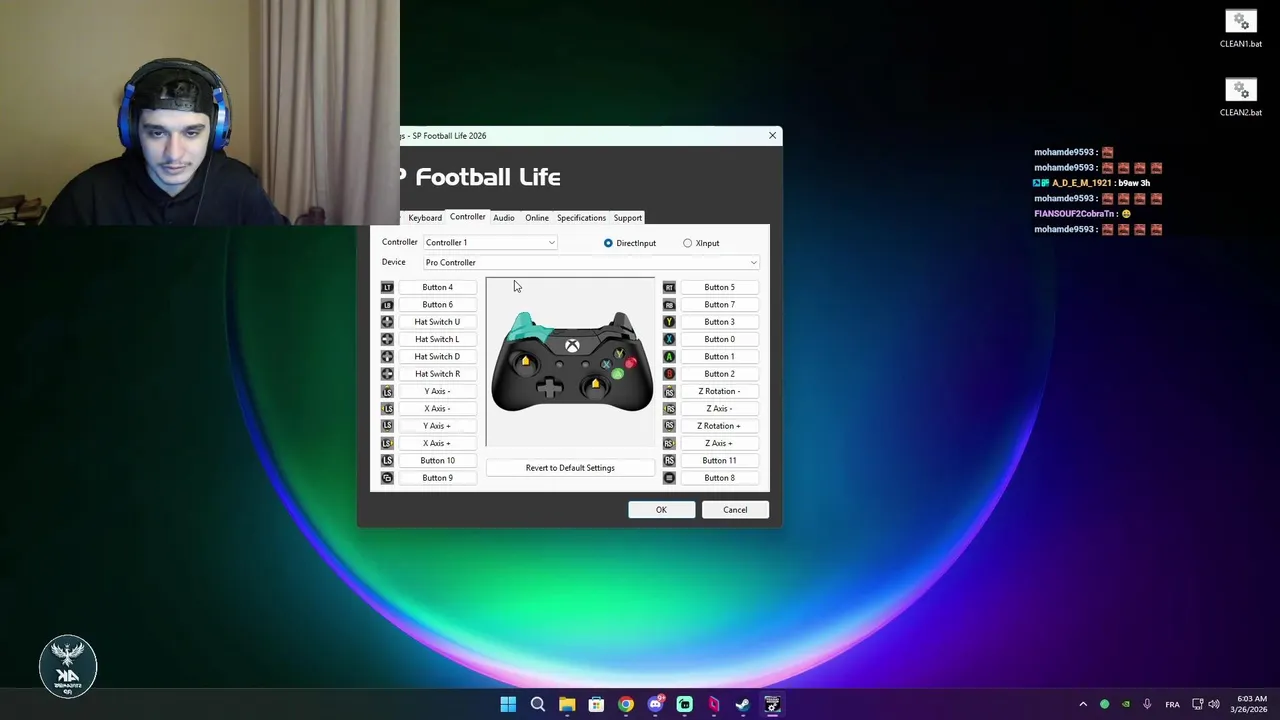Click the LT trigger icon beside Button 4

click(x=387, y=287)
